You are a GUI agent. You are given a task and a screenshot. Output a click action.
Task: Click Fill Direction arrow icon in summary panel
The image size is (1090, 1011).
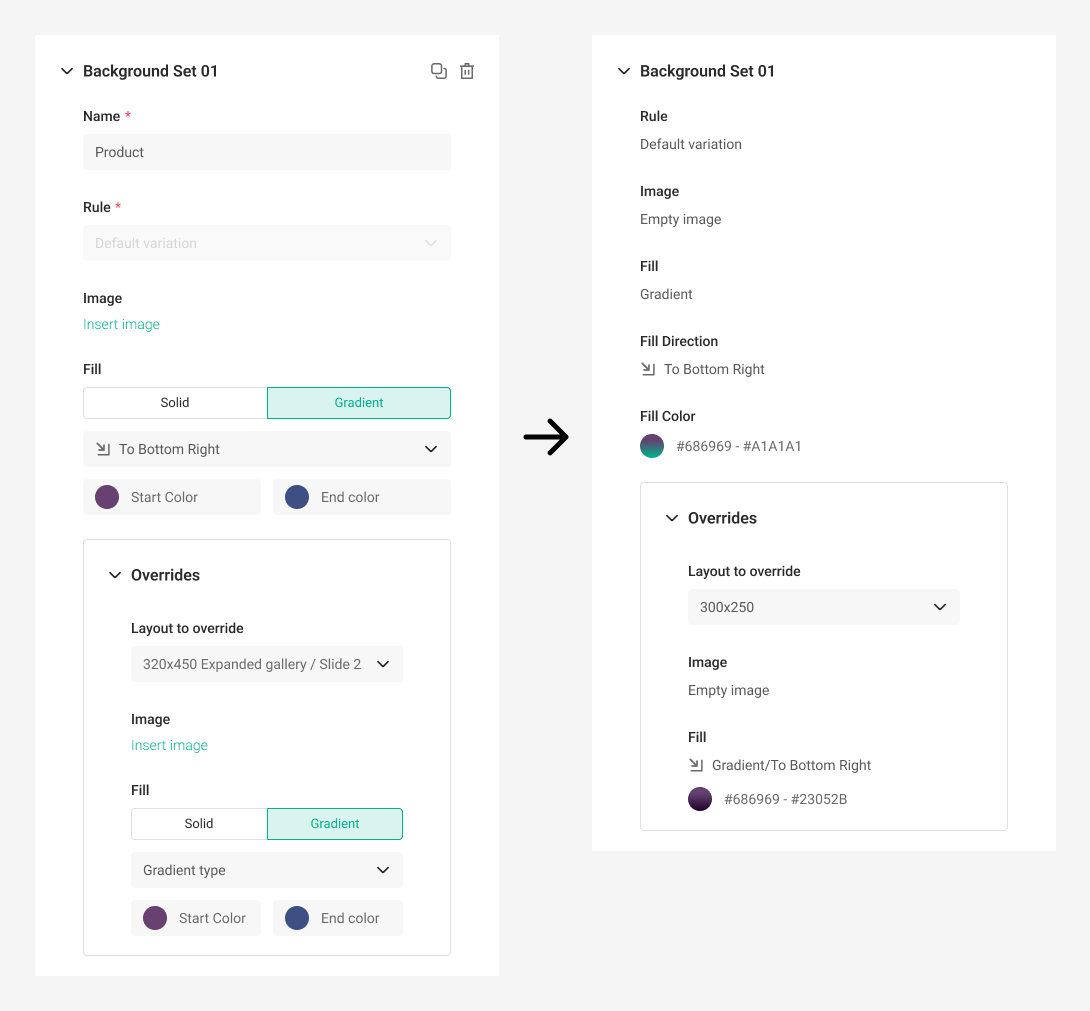click(648, 369)
